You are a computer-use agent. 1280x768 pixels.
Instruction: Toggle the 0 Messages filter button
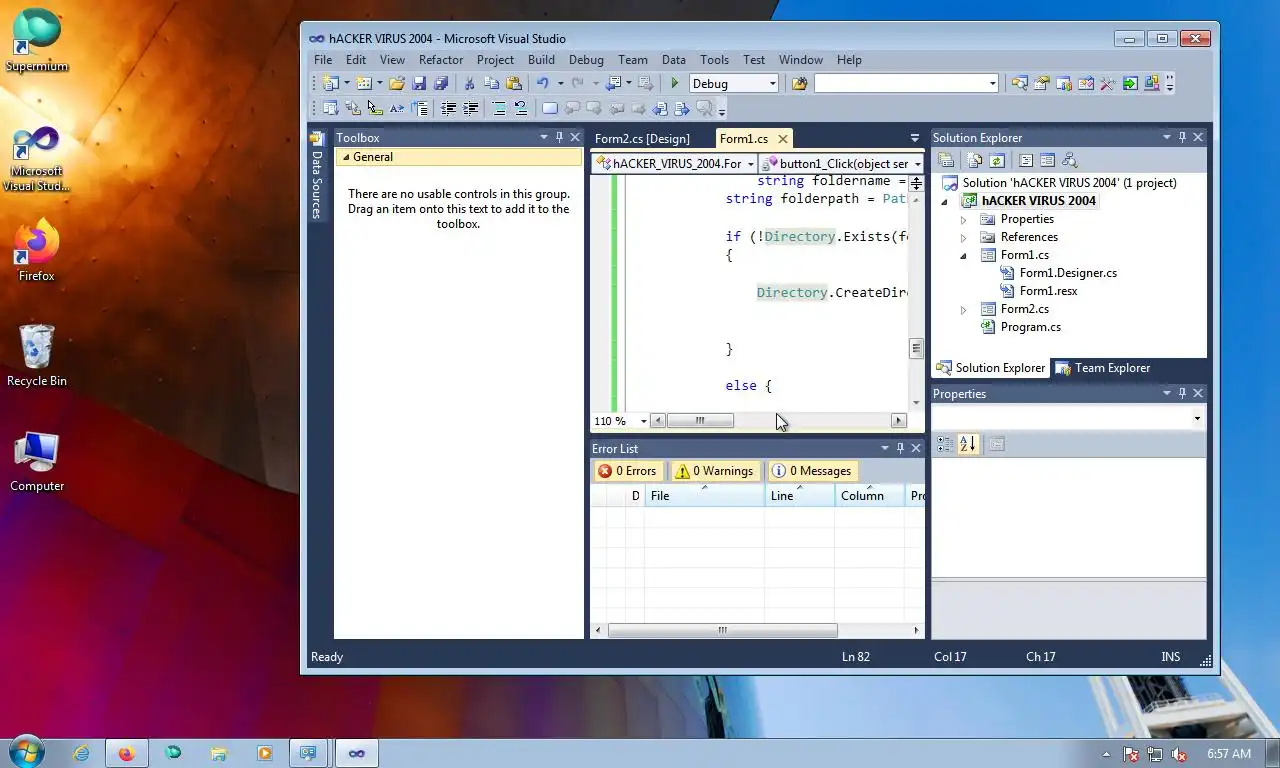(x=811, y=471)
